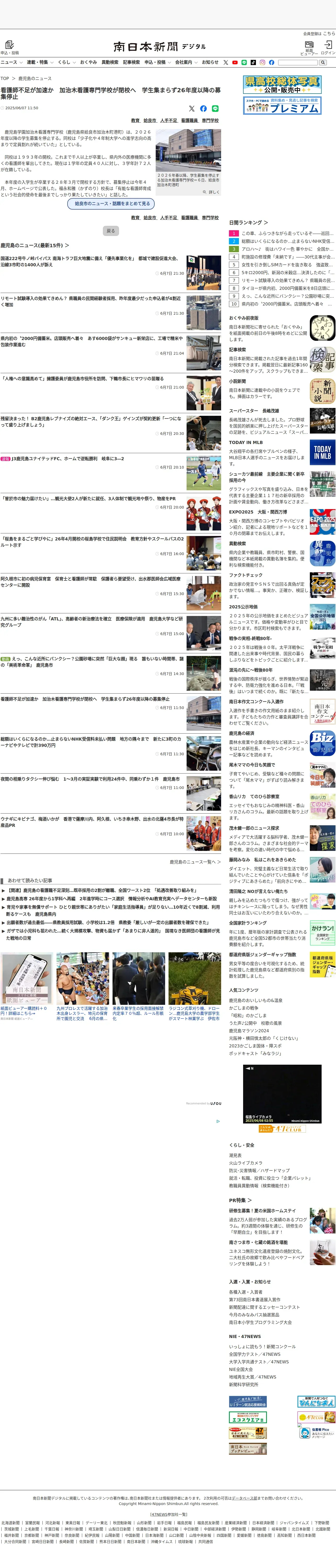Share article on X below headline
336x1568 pixels.
click(x=192, y=108)
